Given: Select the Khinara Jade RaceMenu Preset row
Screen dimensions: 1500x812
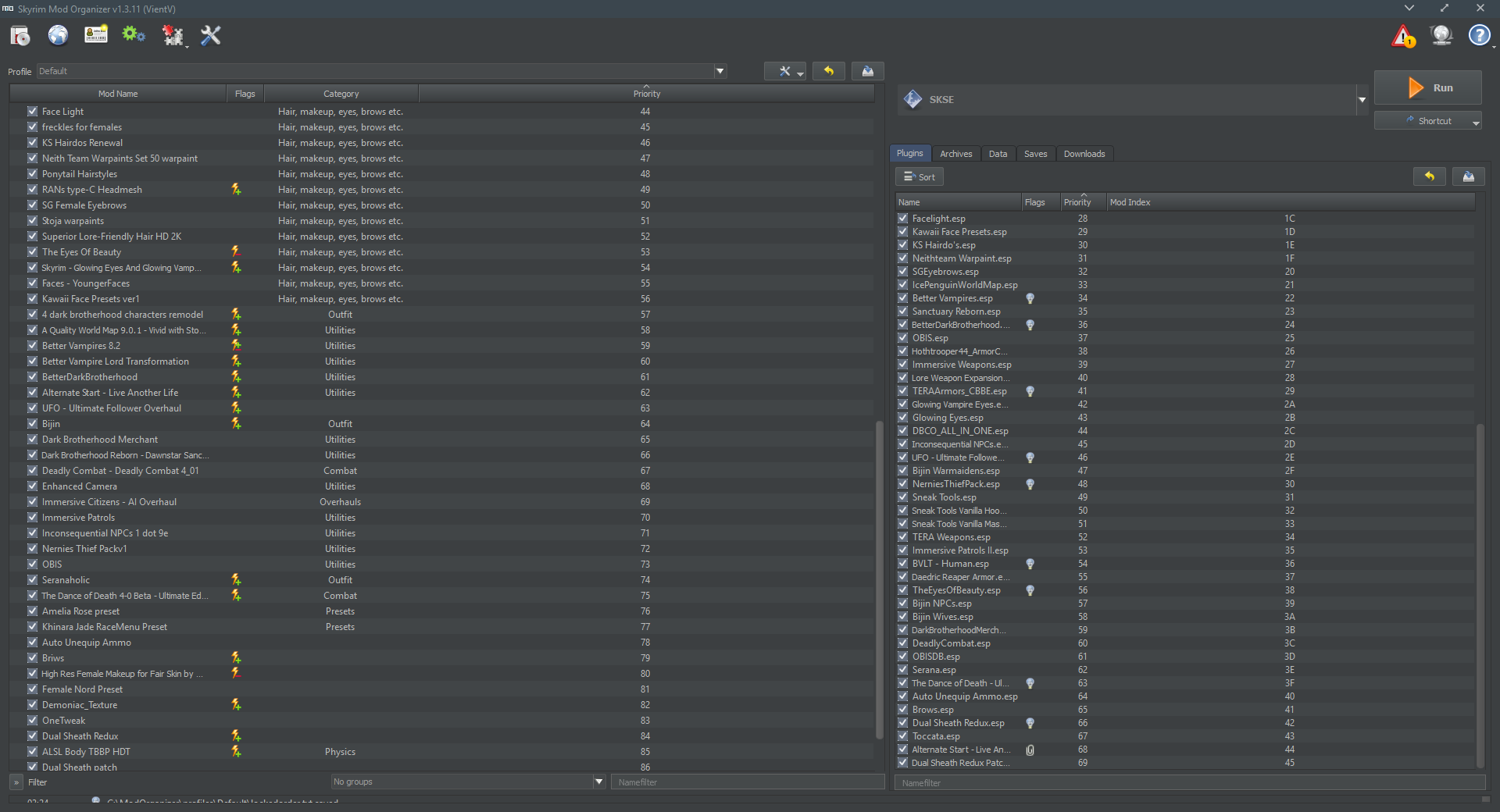Looking at the screenshot, I should point(442,626).
